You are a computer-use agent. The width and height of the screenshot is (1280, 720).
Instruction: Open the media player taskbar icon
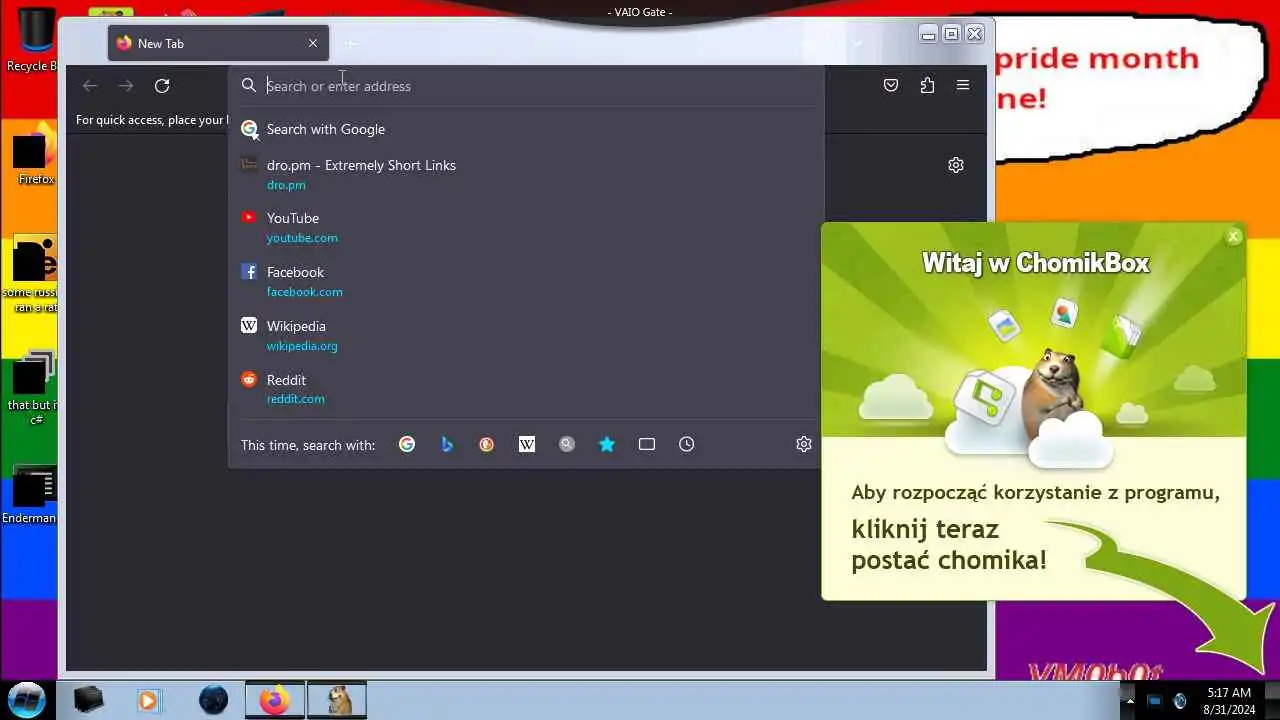pyautogui.click(x=148, y=700)
